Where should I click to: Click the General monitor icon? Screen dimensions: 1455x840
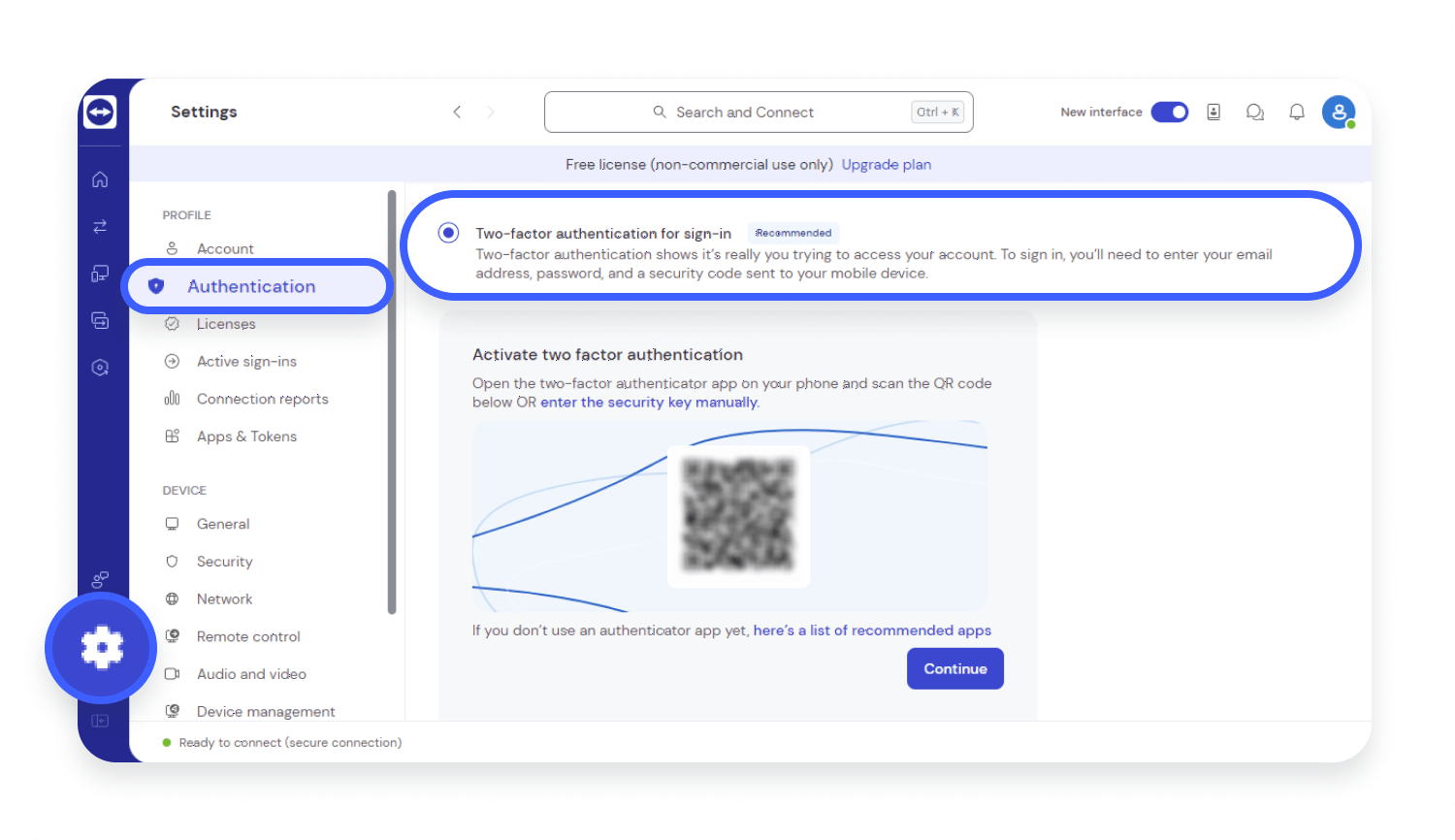tap(172, 524)
